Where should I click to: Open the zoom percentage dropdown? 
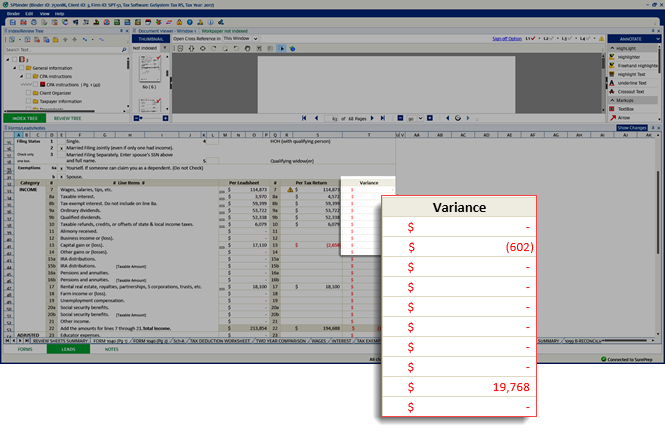(x=420, y=118)
